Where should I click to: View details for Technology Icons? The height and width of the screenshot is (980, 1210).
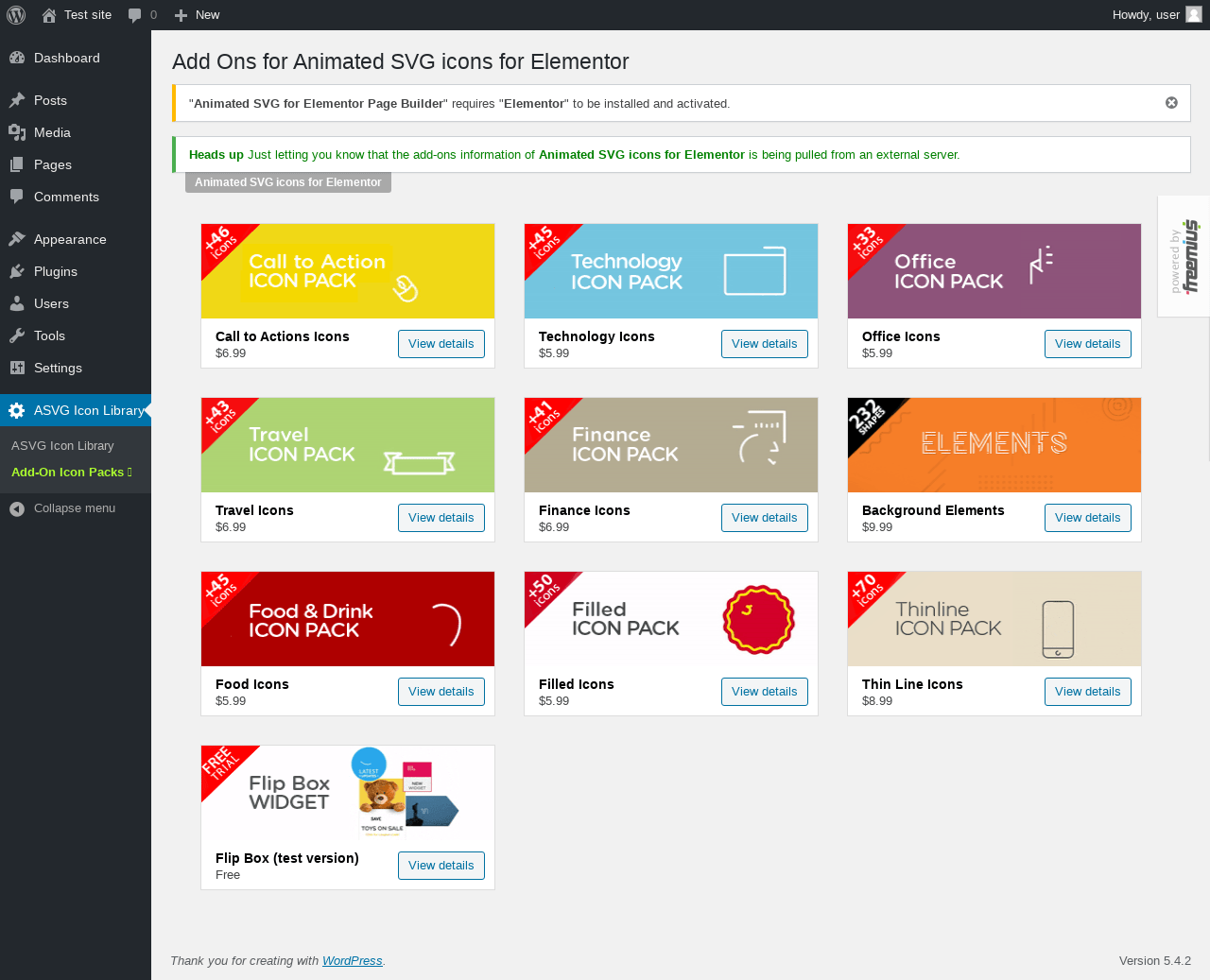764,344
